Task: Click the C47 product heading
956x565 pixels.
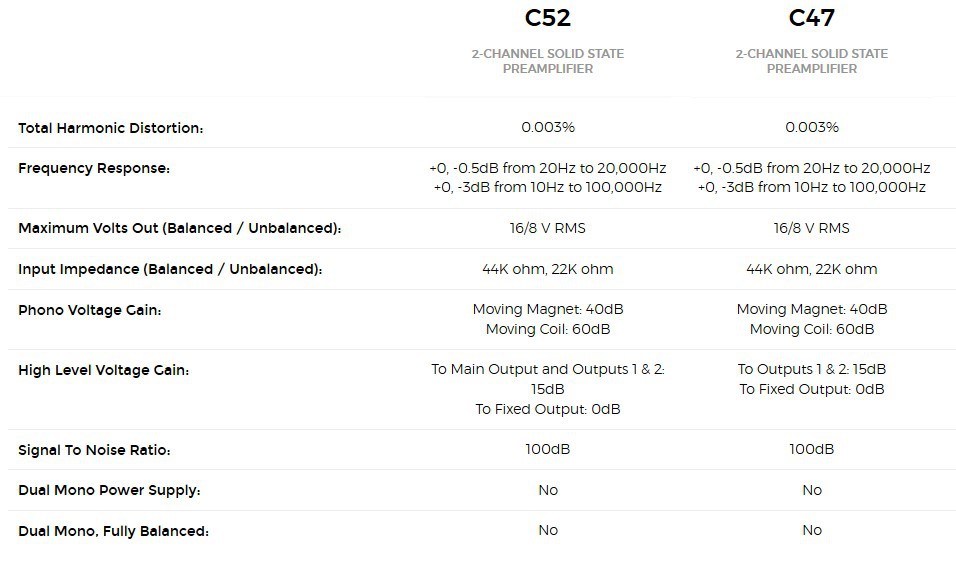Action: point(811,18)
